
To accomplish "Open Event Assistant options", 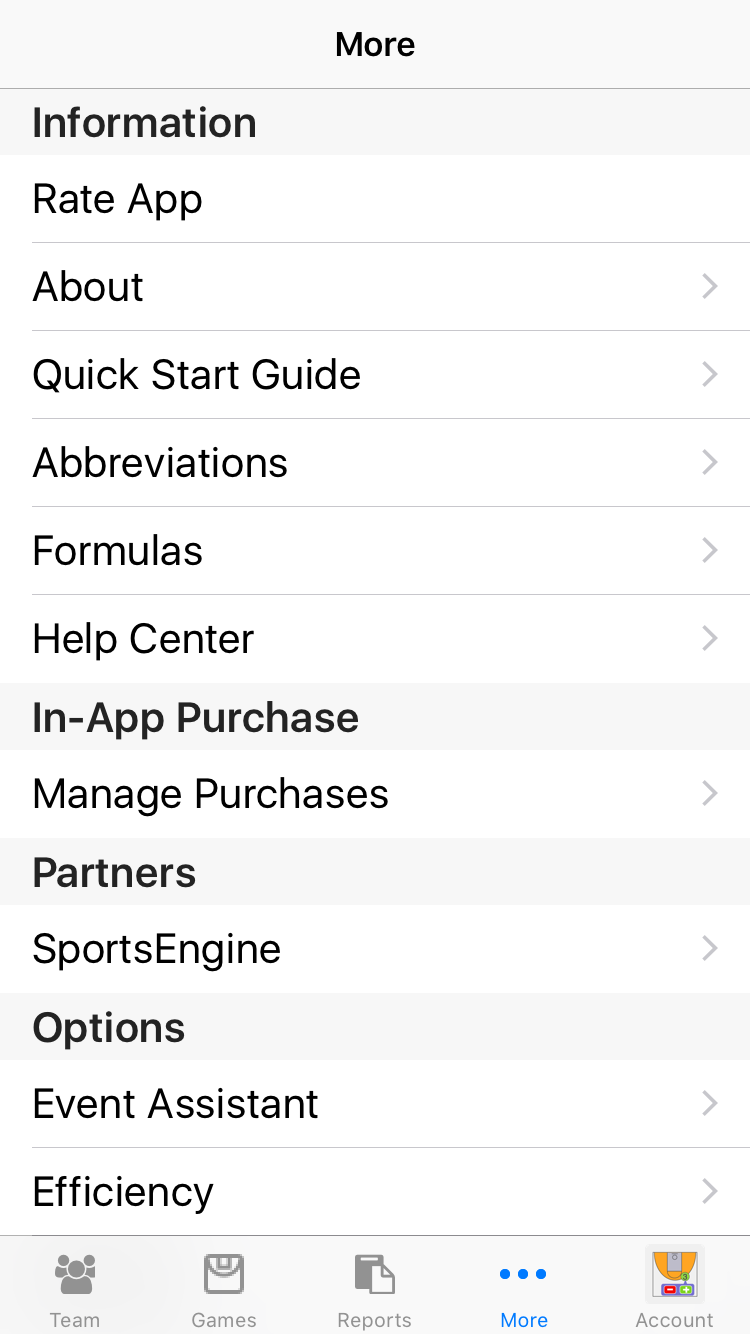I will (x=175, y=1104).
